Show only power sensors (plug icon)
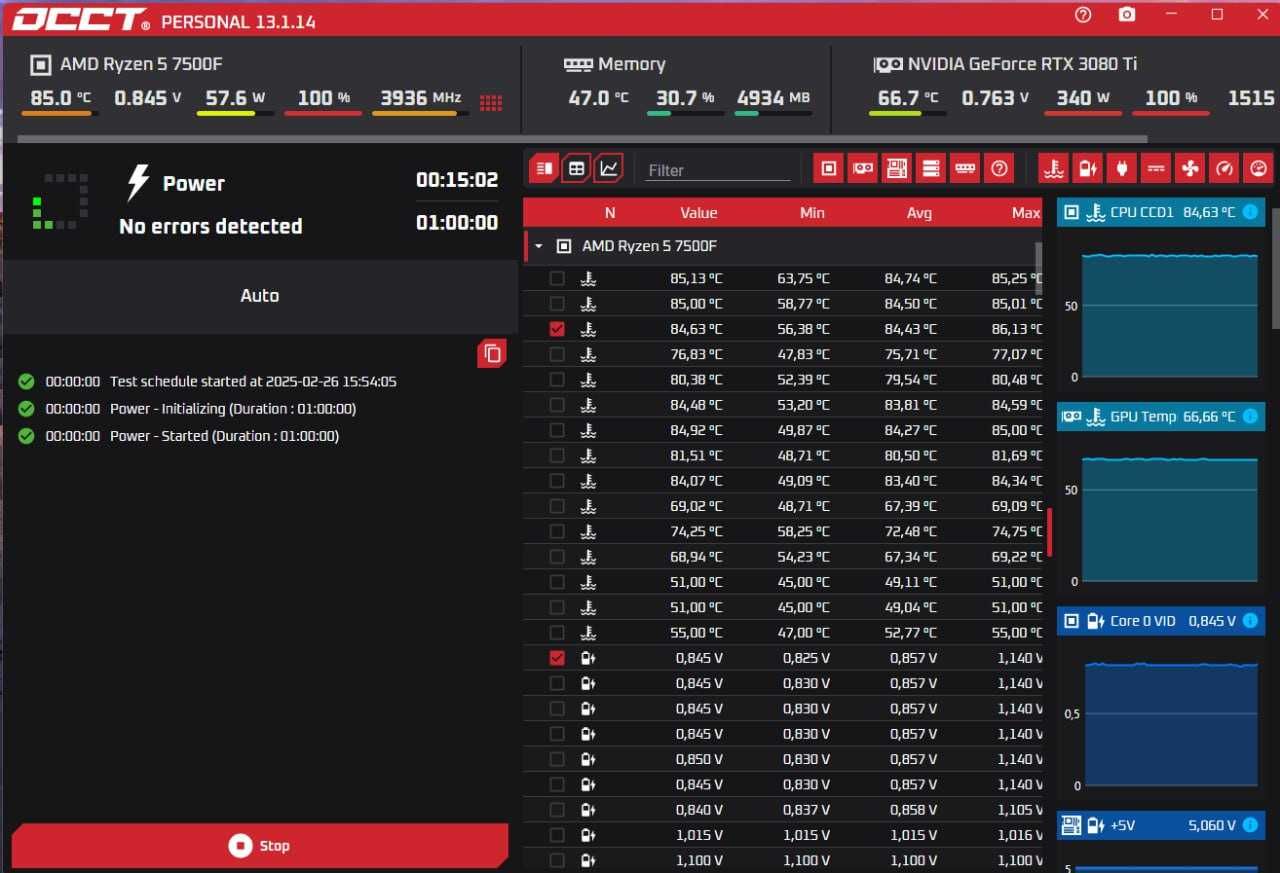Screen dimensions: 1280x873 pyautogui.click(x=1121, y=168)
